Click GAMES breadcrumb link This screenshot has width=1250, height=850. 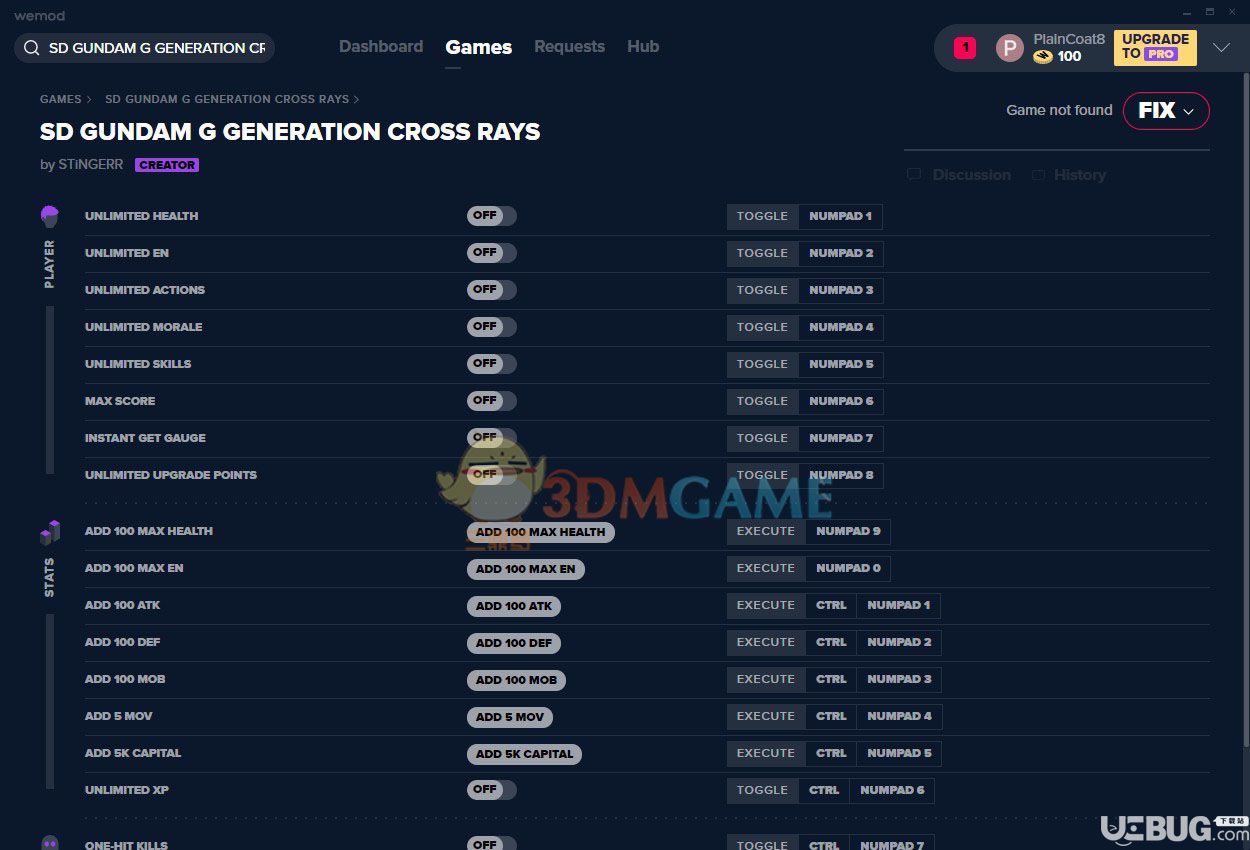61,99
